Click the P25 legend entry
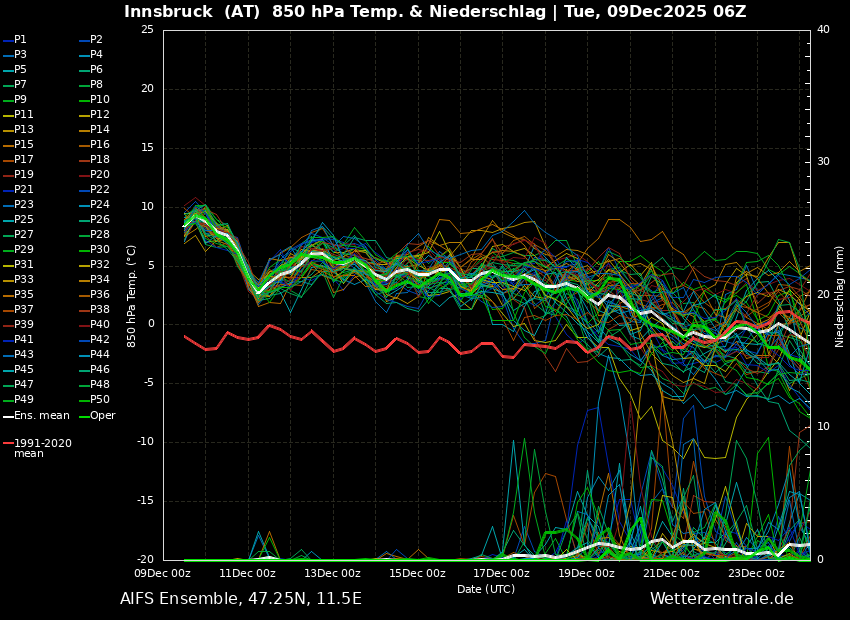The width and height of the screenshot is (850, 620). point(23,220)
